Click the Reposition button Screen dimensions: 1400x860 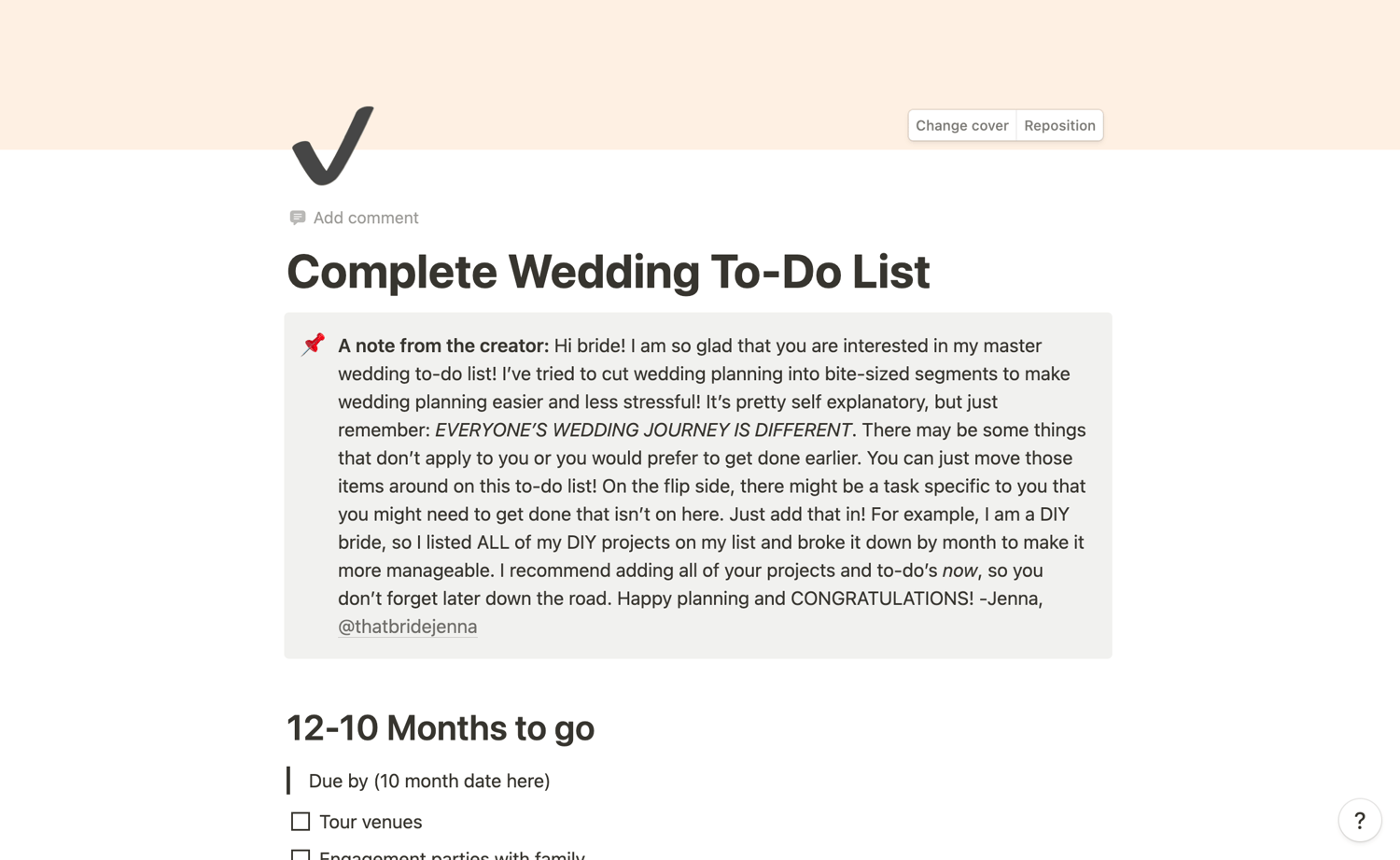point(1059,125)
